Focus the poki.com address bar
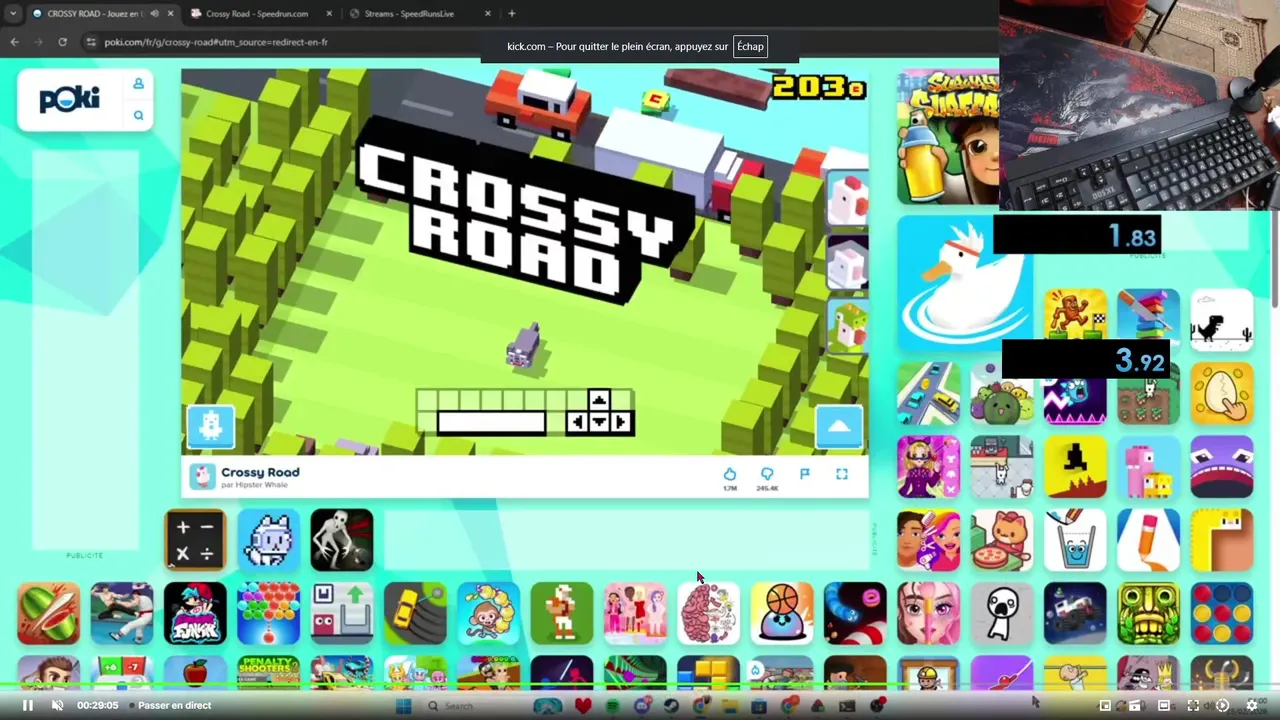The width and height of the screenshot is (1280, 720). coord(280,42)
